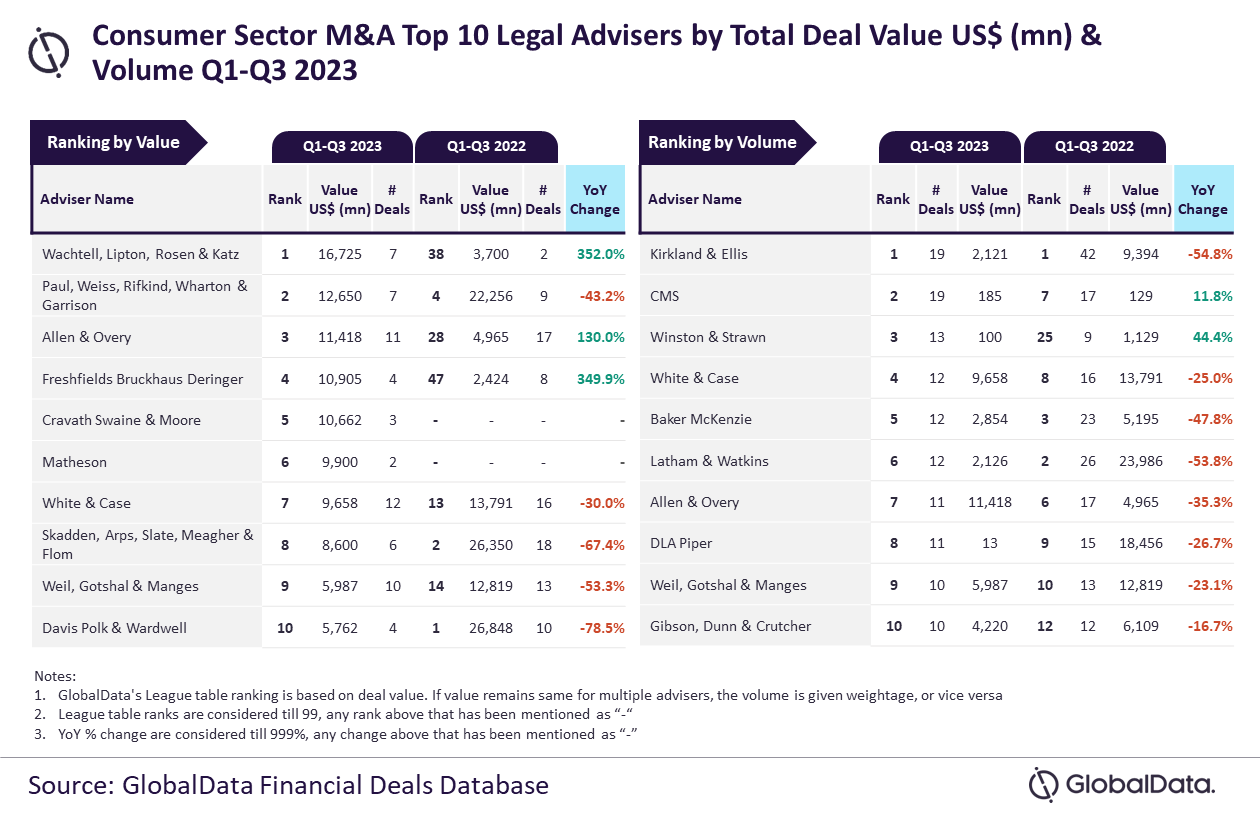Click the Adviser Name header in value table
1260x816 pixels.
pos(87,199)
